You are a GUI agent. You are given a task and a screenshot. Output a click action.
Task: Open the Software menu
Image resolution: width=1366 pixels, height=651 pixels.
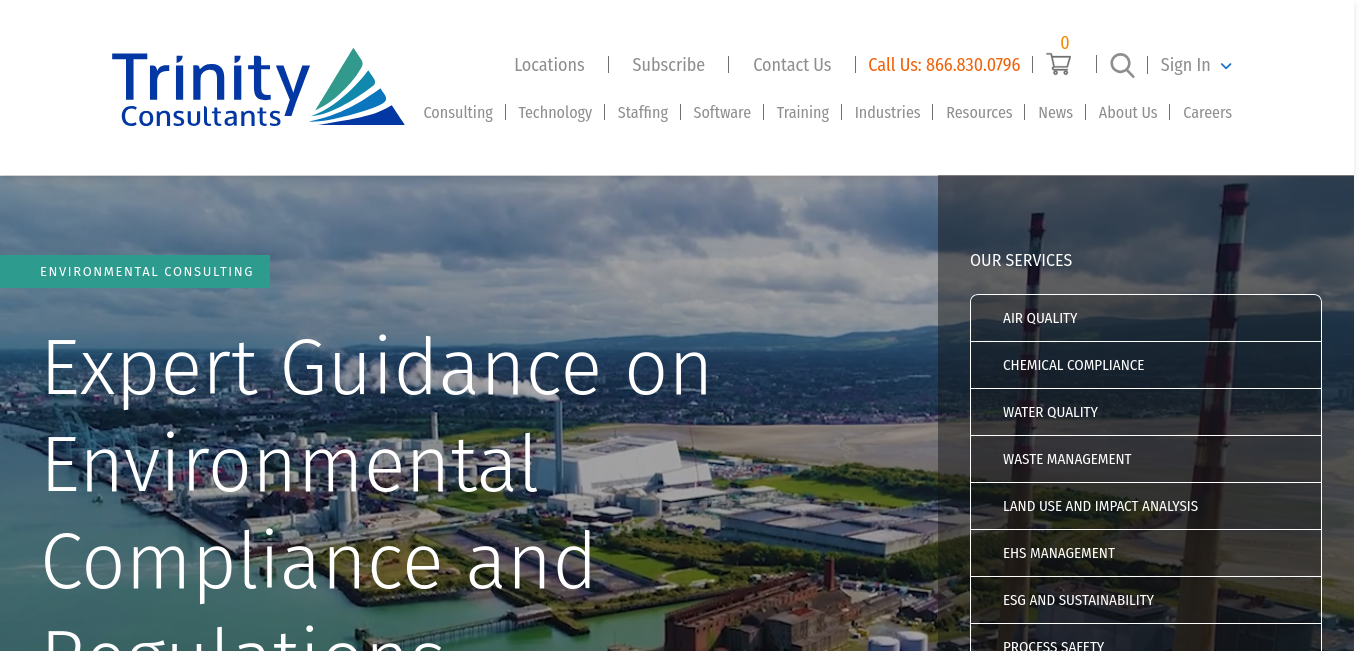pyautogui.click(x=722, y=112)
